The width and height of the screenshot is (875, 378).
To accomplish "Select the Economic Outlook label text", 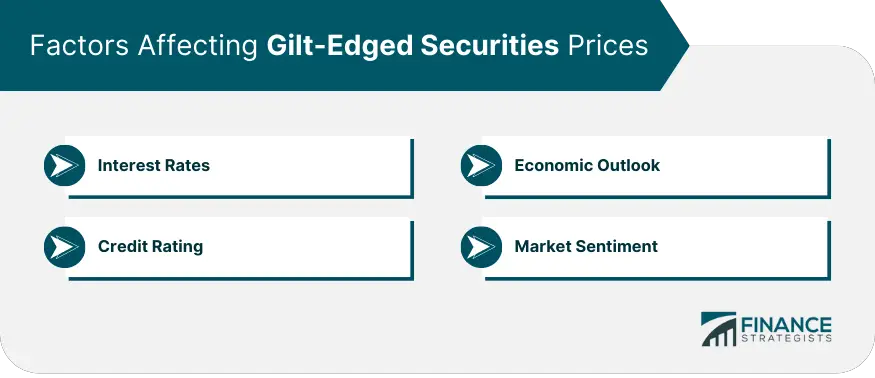I will point(587,165).
